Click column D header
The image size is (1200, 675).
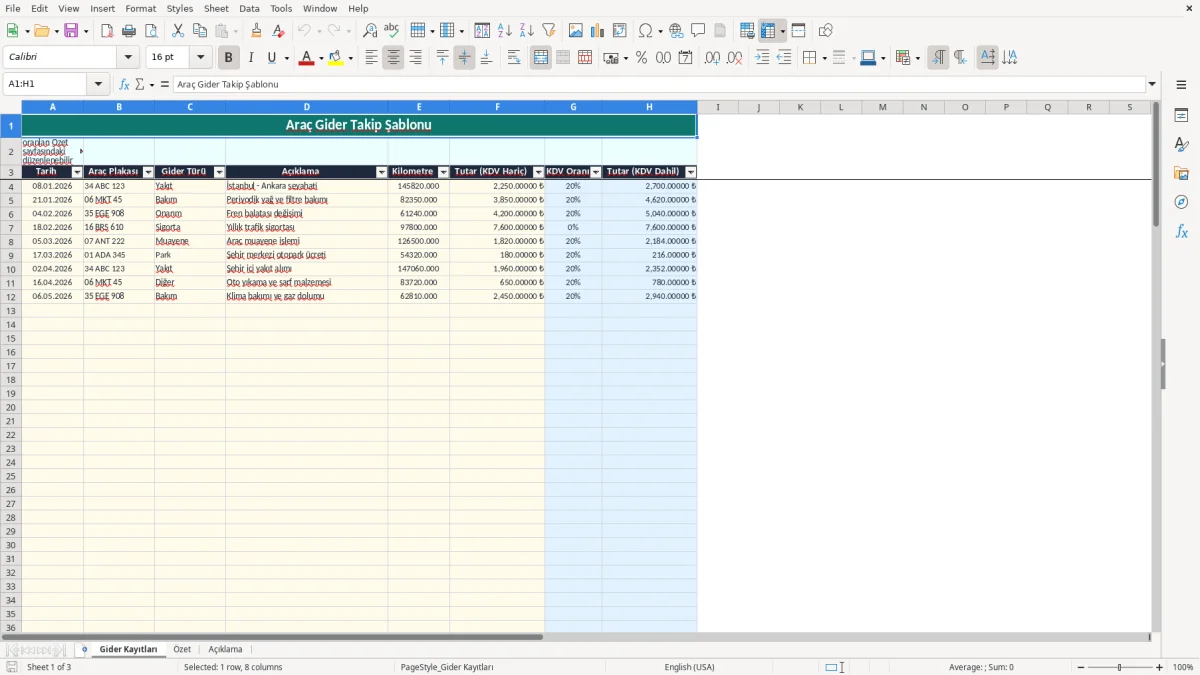307,107
